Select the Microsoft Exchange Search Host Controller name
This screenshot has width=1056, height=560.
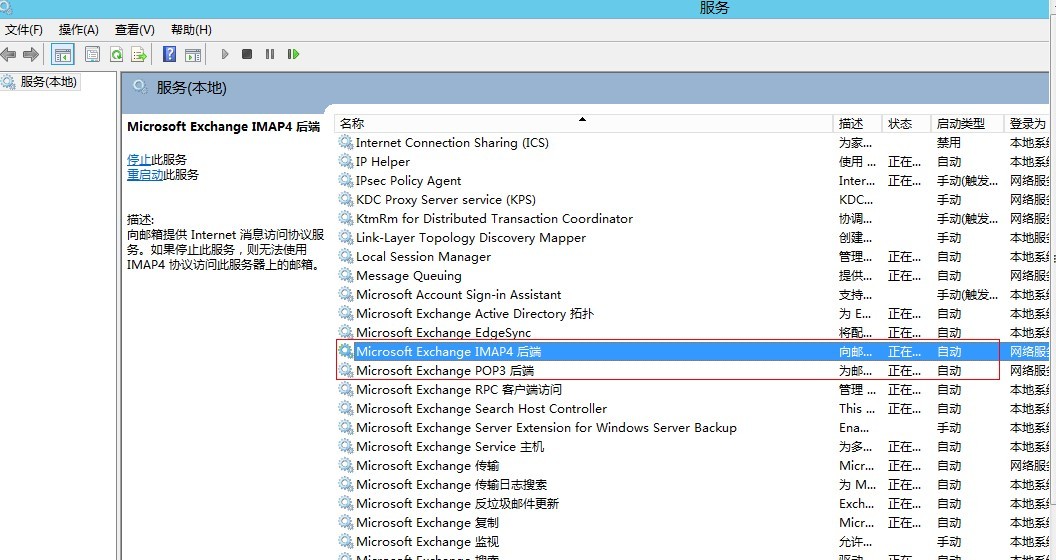(482, 409)
